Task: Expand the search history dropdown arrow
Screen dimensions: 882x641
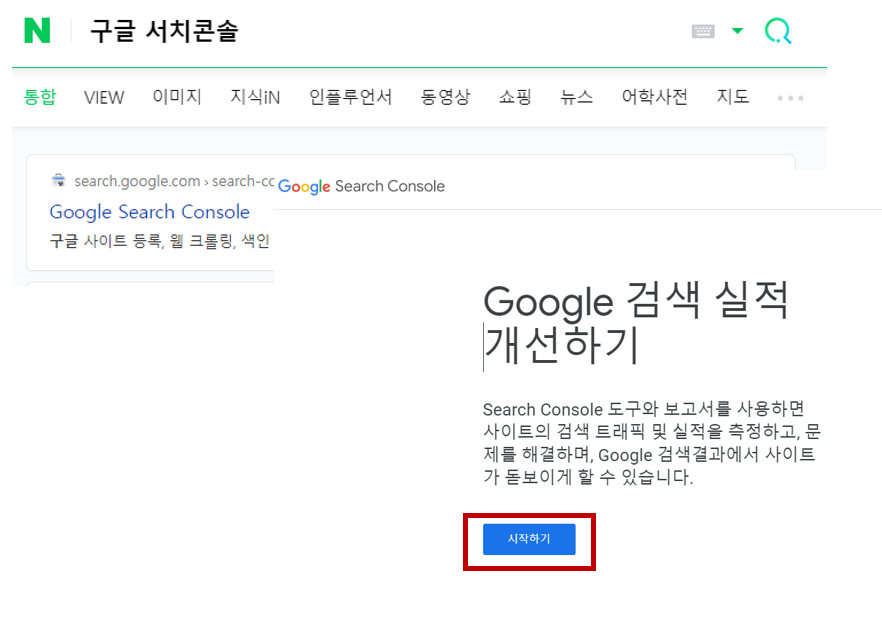Action: click(737, 30)
